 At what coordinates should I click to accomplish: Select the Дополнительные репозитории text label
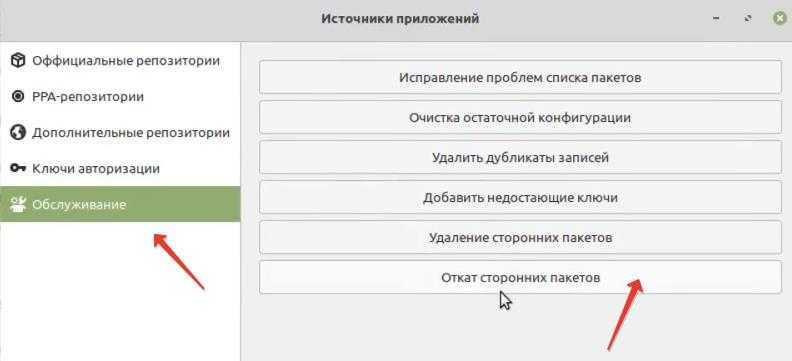[x=131, y=133]
